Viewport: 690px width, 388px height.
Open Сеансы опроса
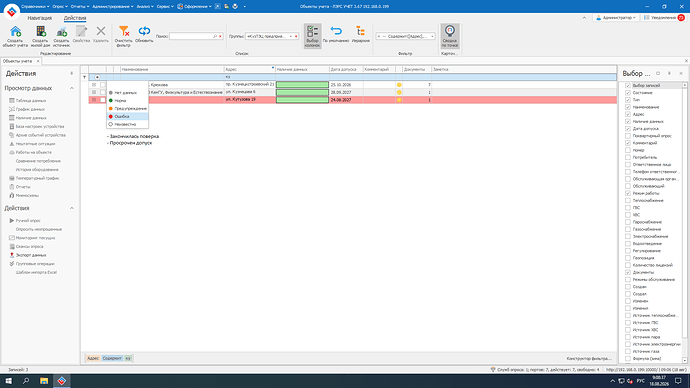[29, 247]
